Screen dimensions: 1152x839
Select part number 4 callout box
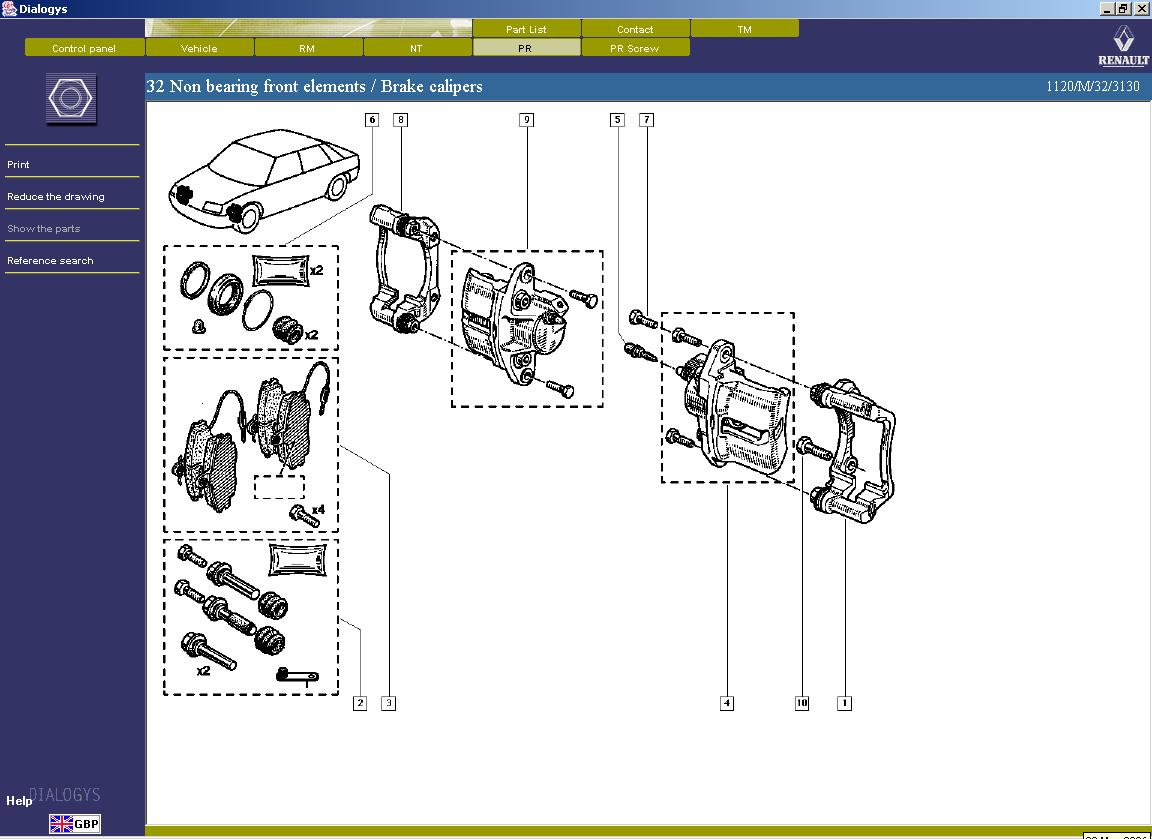[727, 703]
